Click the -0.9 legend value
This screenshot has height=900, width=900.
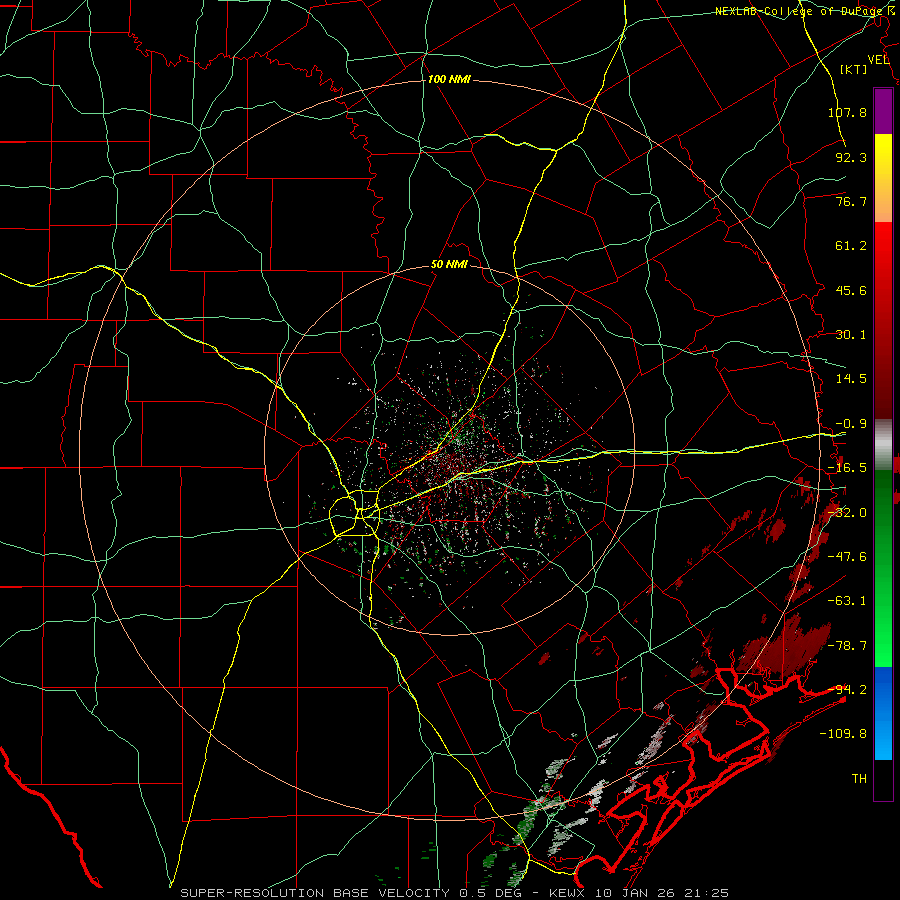click(851, 424)
